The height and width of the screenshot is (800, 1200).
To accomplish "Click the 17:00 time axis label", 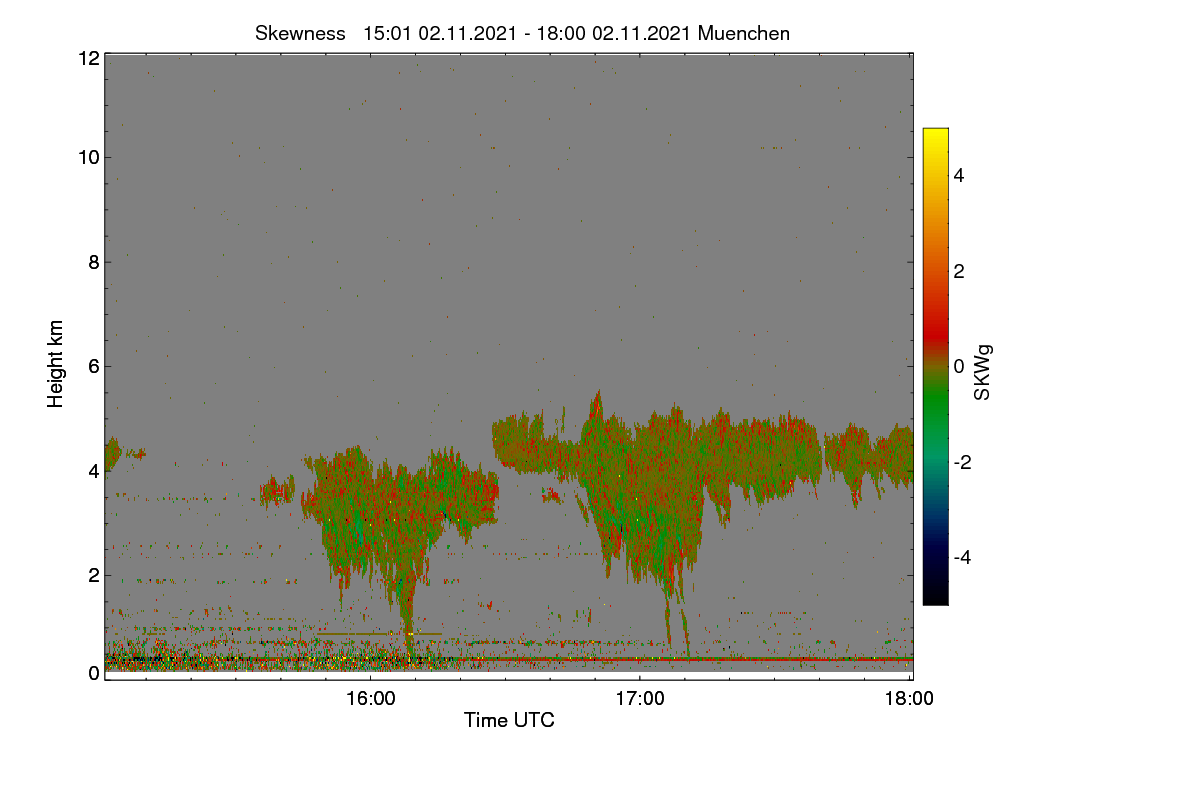I will pyautogui.click(x=640, y=698).
